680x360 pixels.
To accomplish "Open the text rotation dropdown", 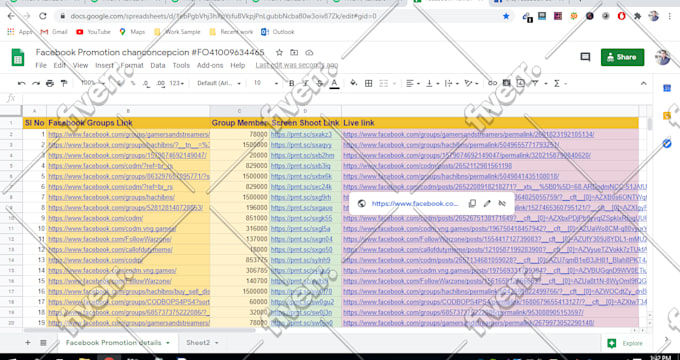I will click(471, 83).
